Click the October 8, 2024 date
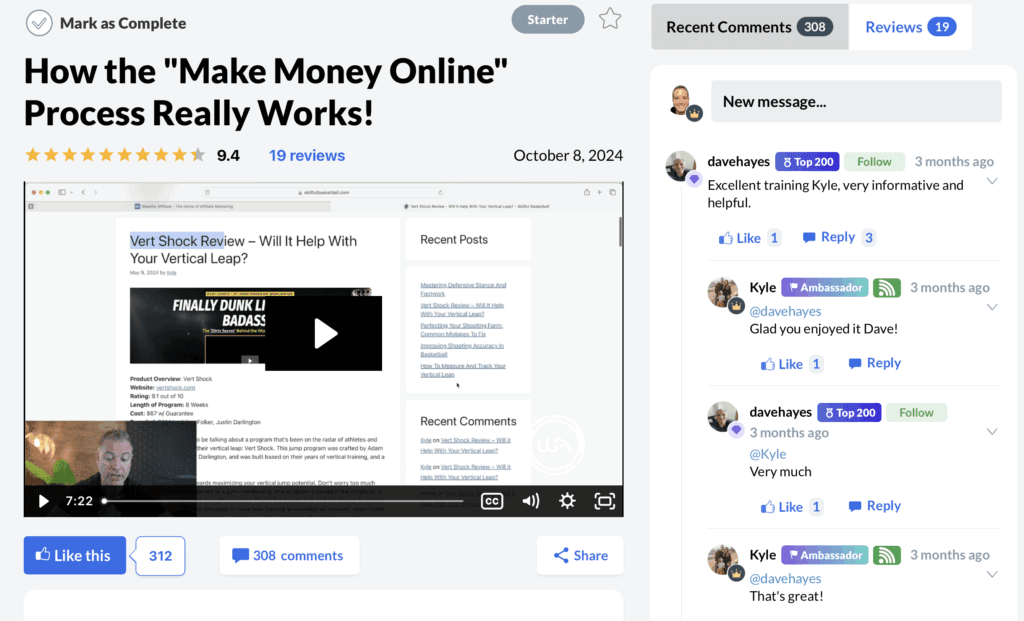The height and width of the screenshot is (621, 1024). [568, 155]
